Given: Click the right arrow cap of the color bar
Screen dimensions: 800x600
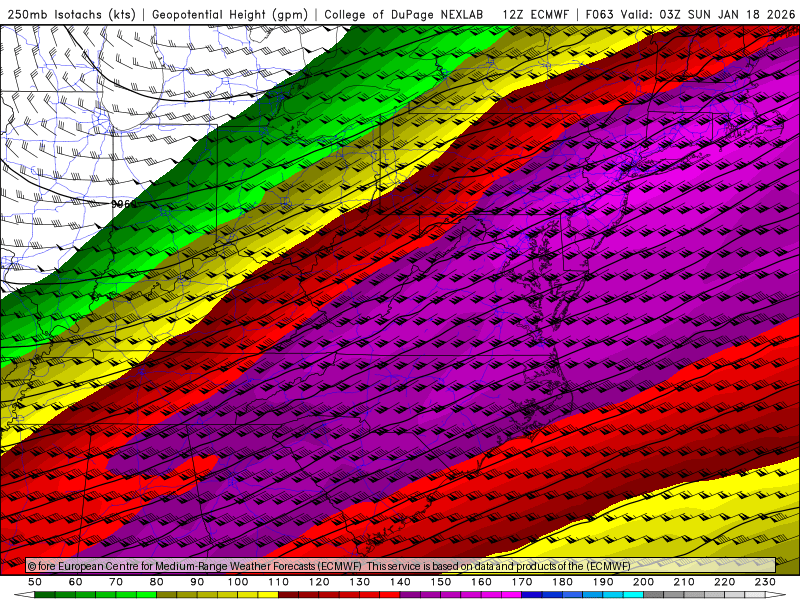Looking at the screenshot, I should pyautogui.click(x=776, y=595).
